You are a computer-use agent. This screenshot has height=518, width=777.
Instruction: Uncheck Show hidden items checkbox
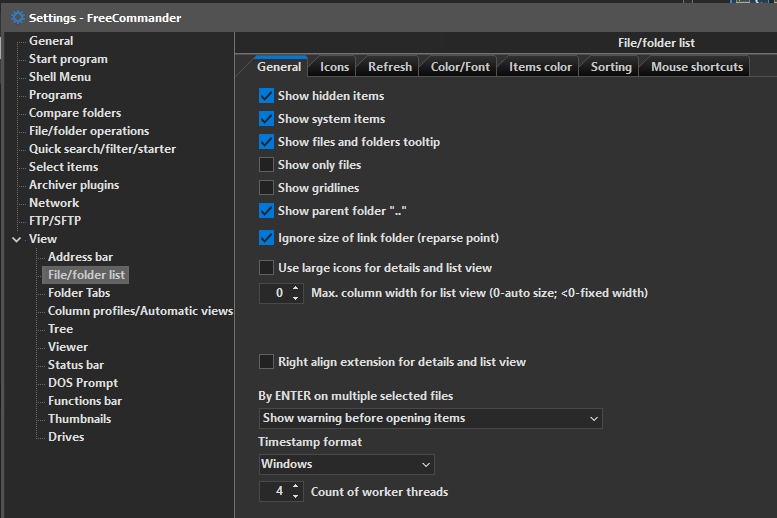coord(266,96)
